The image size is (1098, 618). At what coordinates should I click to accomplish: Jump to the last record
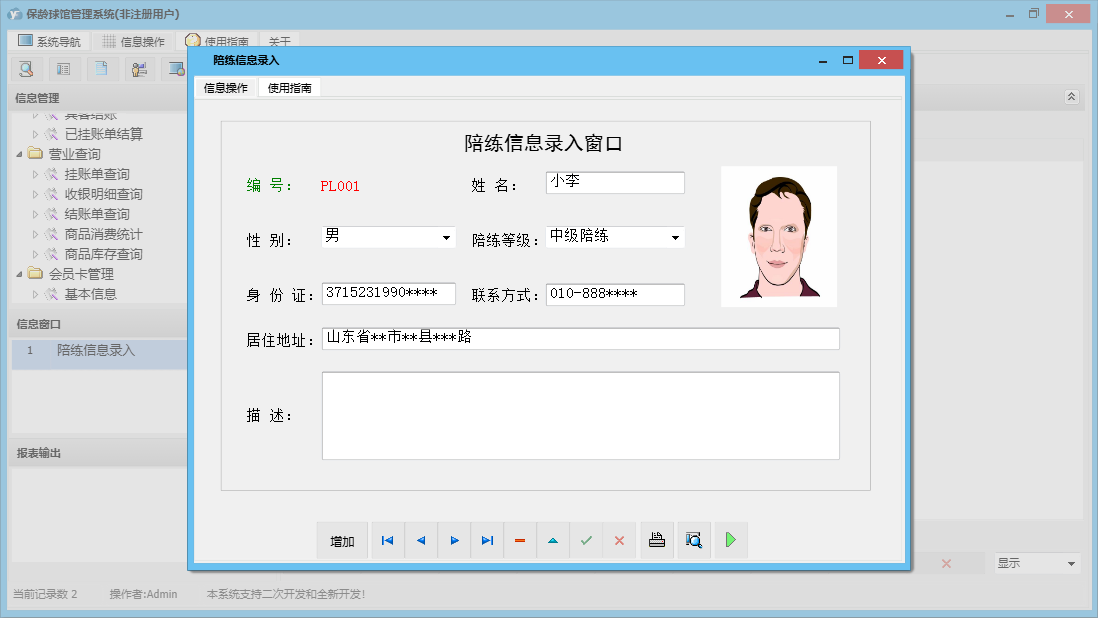coord(487,540)
